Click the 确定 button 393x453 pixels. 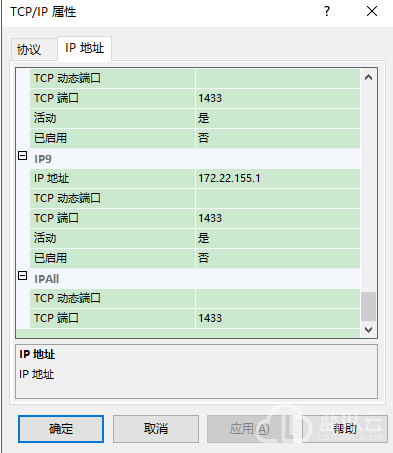point(61,429)
